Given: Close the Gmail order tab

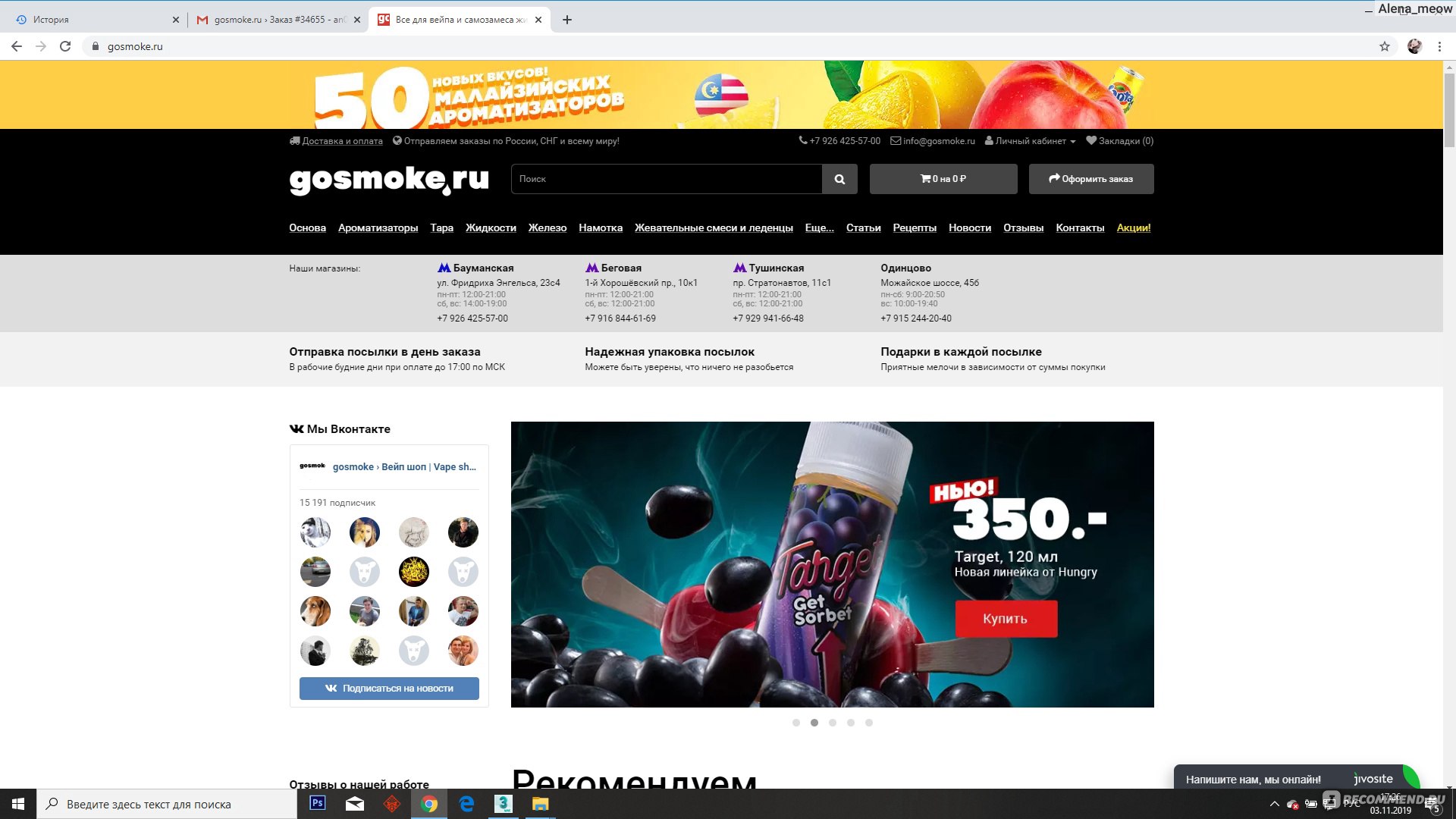Looking at the screenshot, I should pyautogui.click(x=357, y=20).
